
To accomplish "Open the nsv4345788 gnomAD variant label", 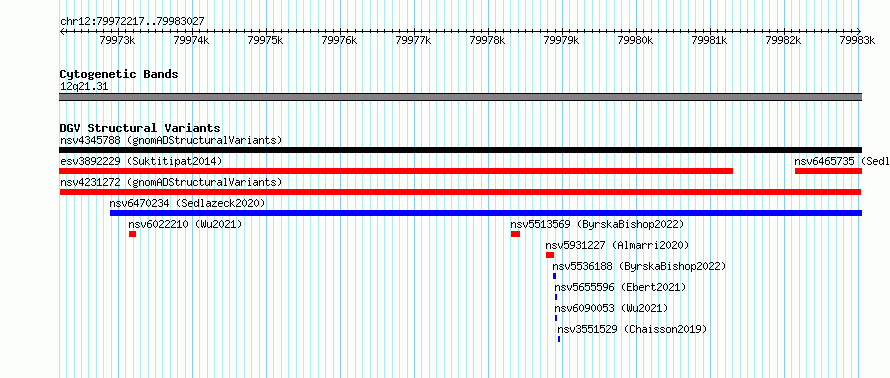I will click(171, 140).
